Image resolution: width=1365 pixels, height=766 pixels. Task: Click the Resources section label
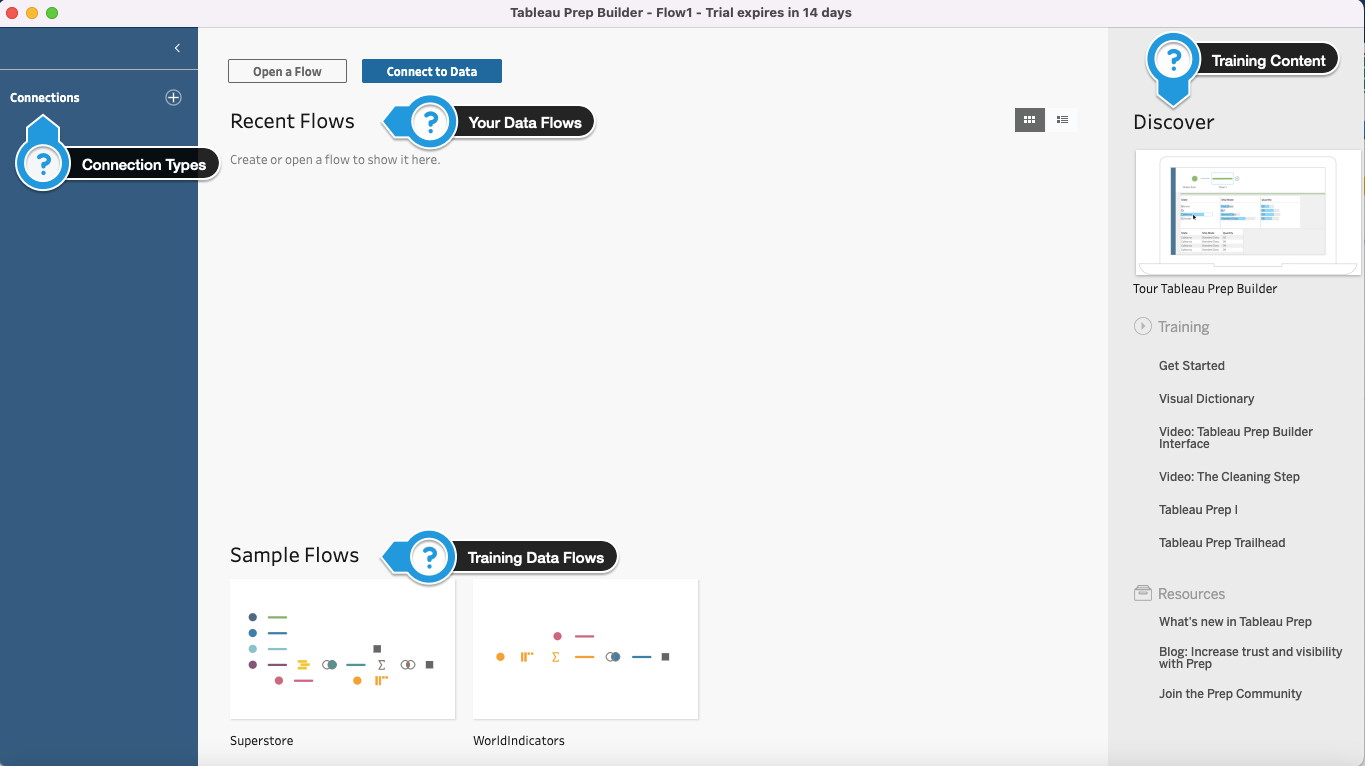point(1191,594)
